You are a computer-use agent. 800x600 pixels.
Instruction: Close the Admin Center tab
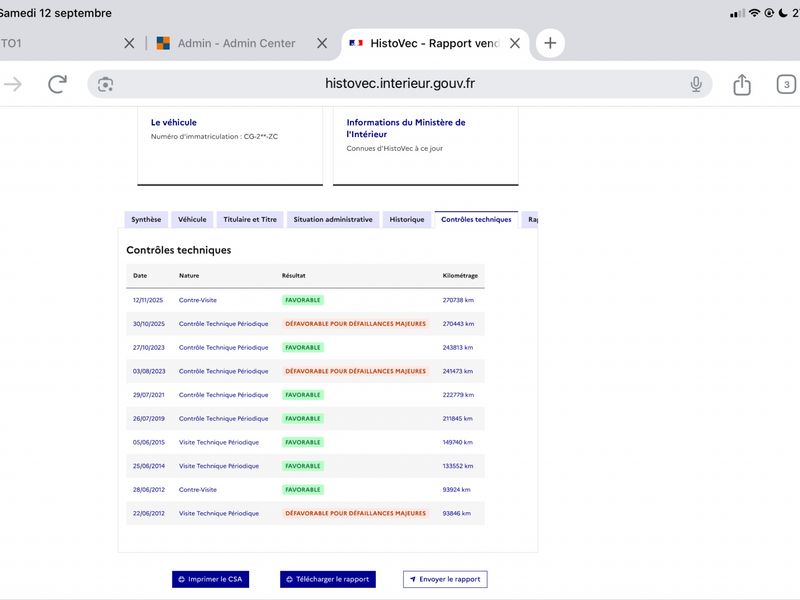point(322,43)
